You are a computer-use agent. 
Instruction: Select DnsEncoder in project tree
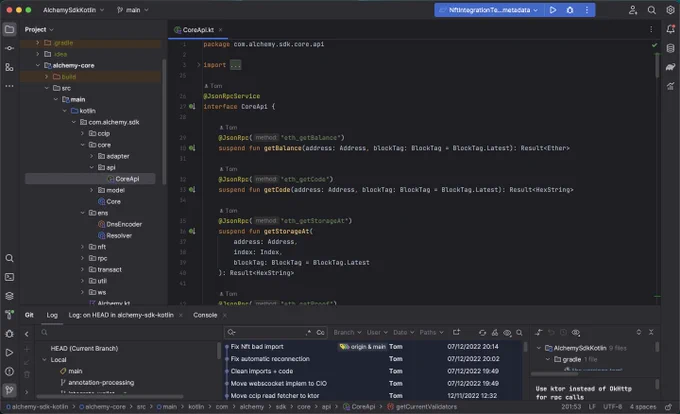120,224
